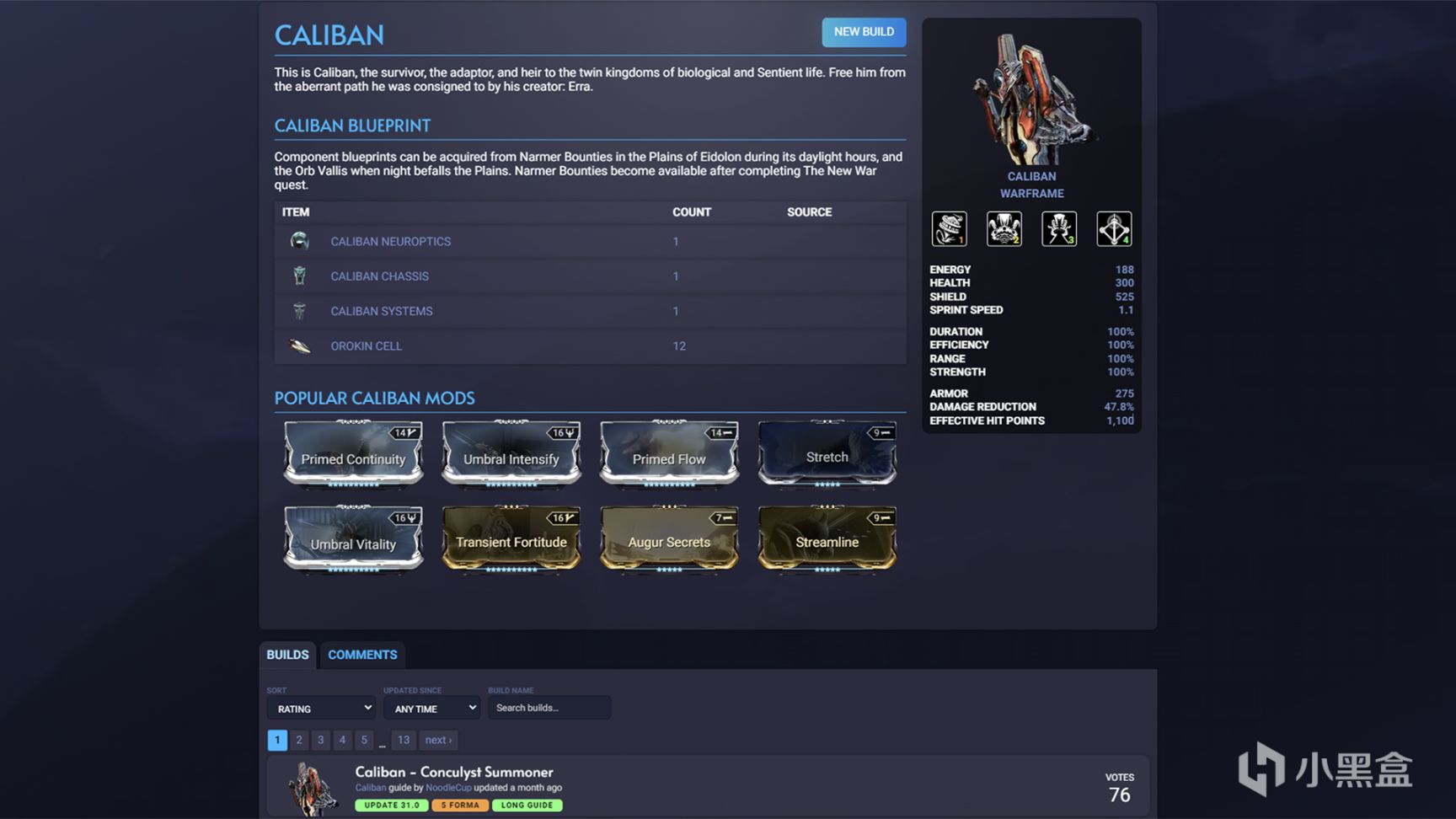Click the SPRINT SPEED value 1.1

pyautogui.click(x=1126, y=310)
